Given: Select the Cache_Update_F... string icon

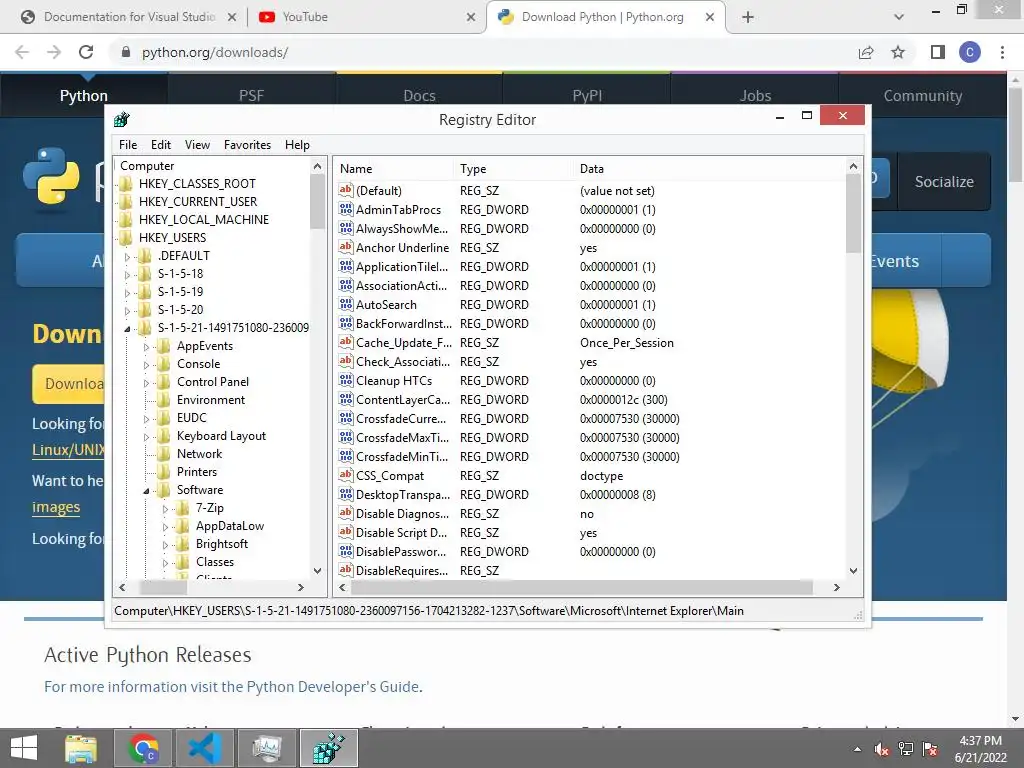Looking at the screenshot, I should pyautogui.click(x=345, y=342).
